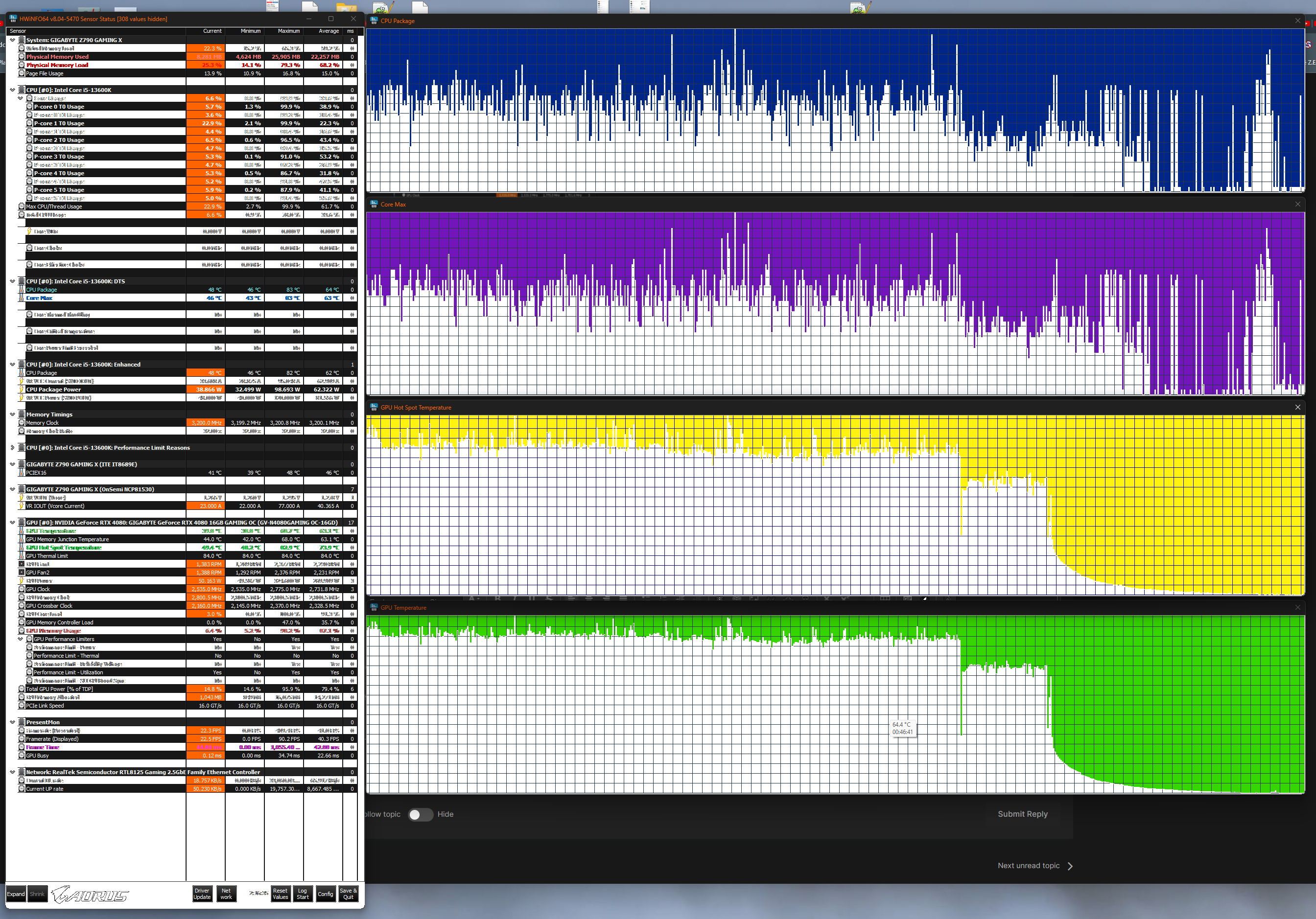1316x919 pixels.
Task: Click the Shrink button
Action: click(37, 894)
